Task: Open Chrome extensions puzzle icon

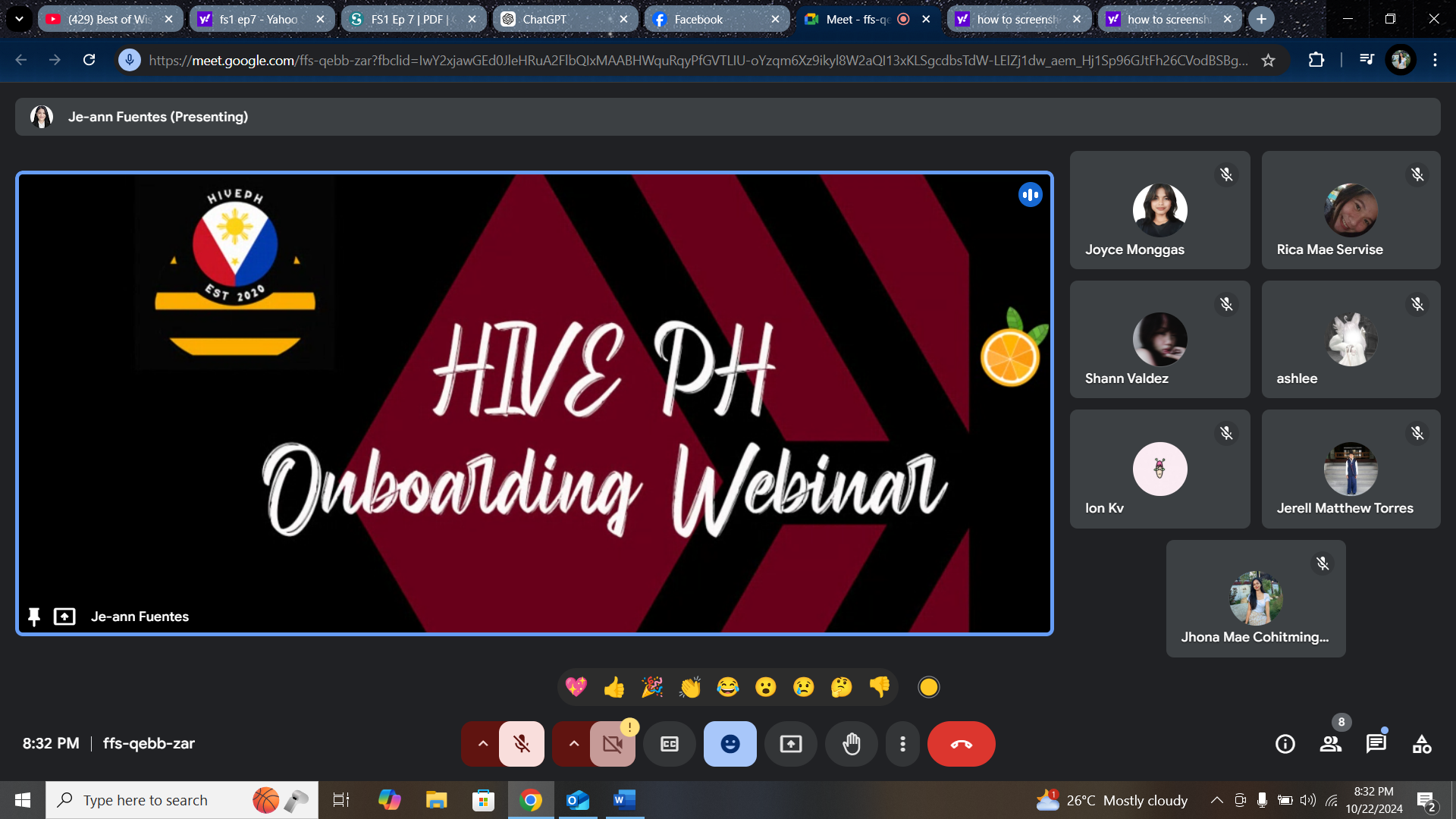Action: [1316, 60]
